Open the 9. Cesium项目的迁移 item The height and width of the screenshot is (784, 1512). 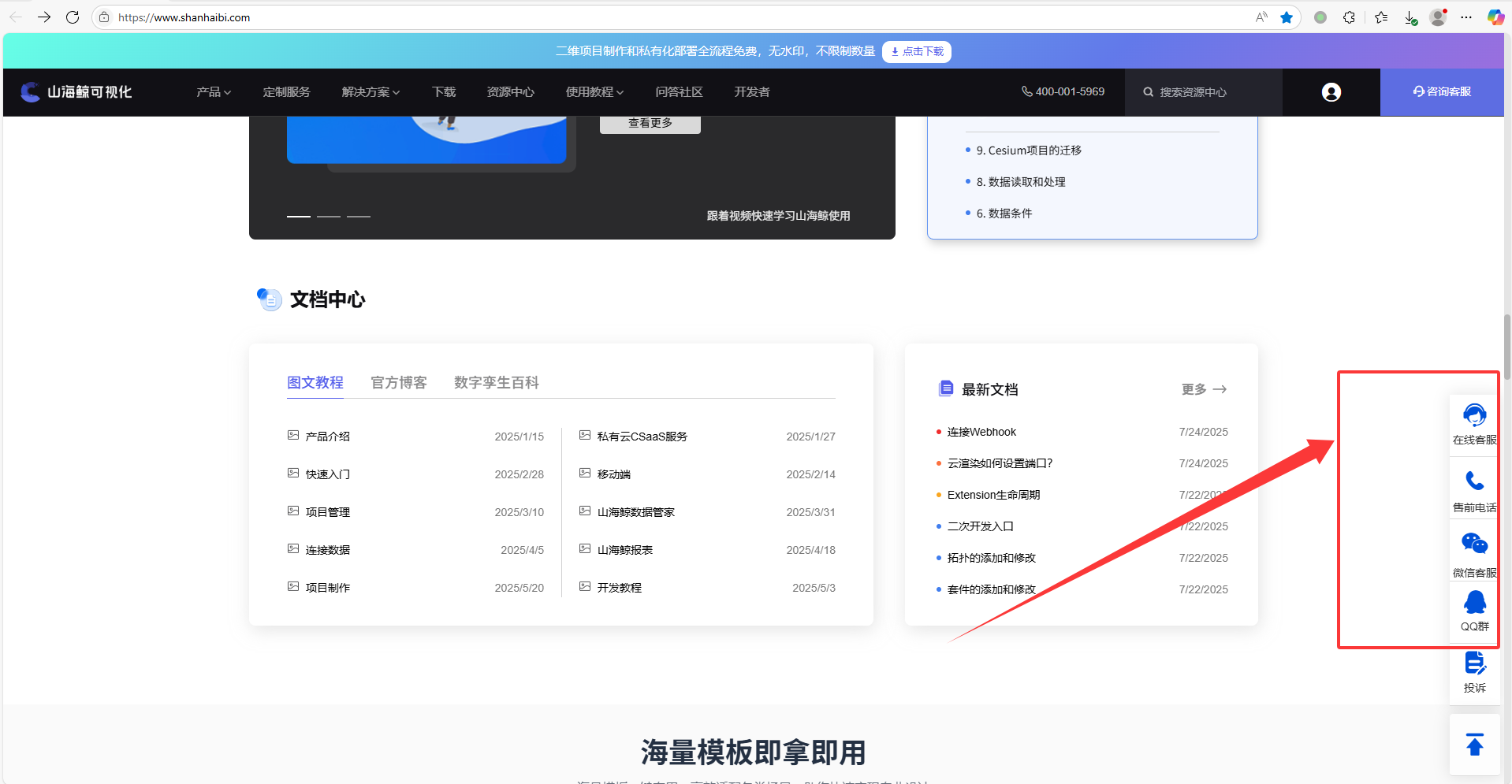tap(1028, 150)
